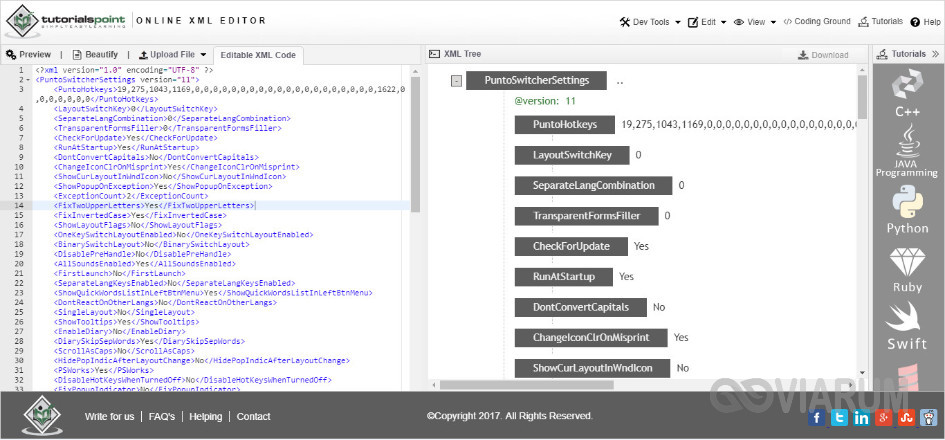Click the RunAtStartup line in code editor
This screenshot has height=440, width=945.
(x=126, y=147)
